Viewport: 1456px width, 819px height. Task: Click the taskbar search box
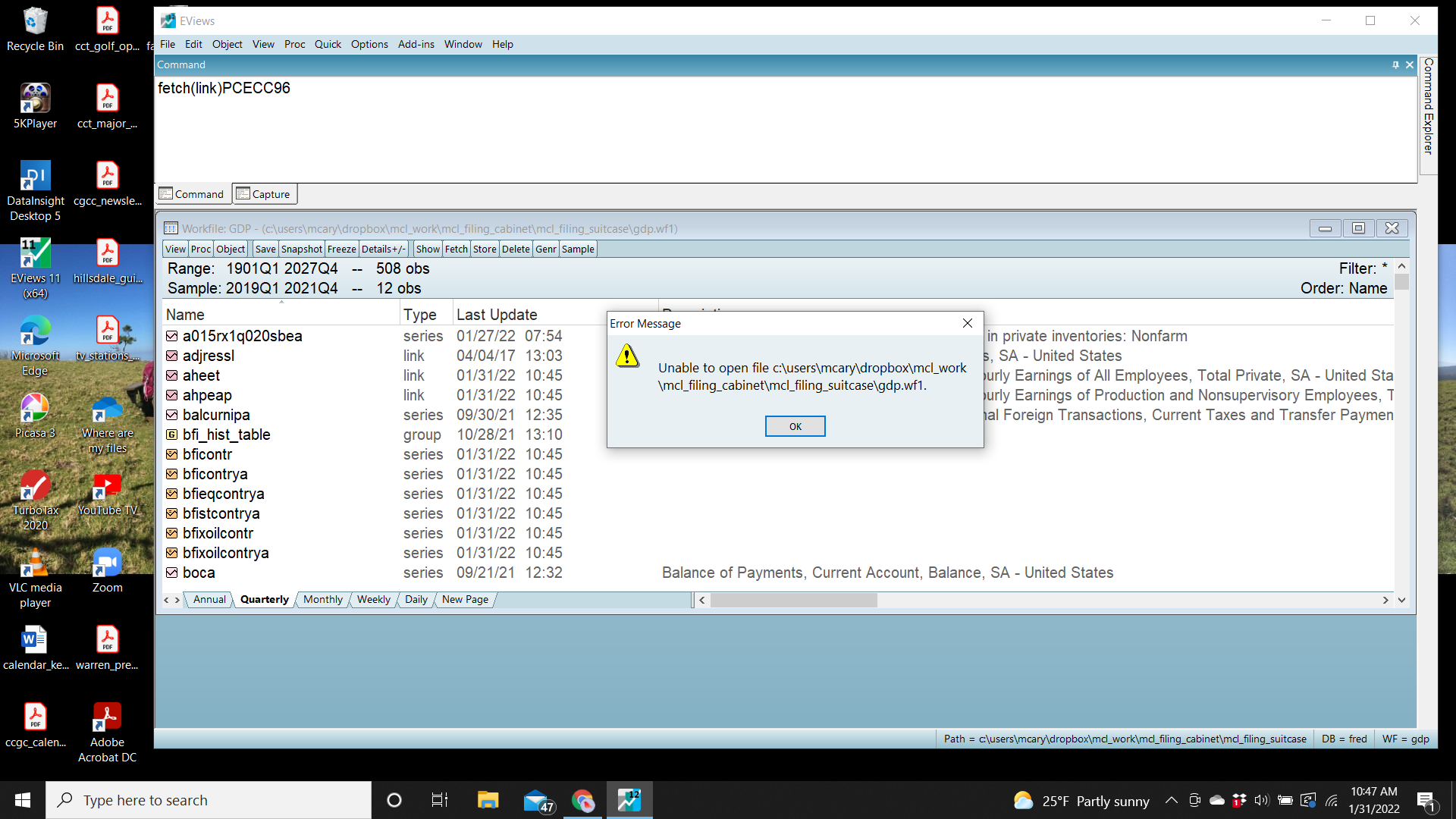[209, 800]
